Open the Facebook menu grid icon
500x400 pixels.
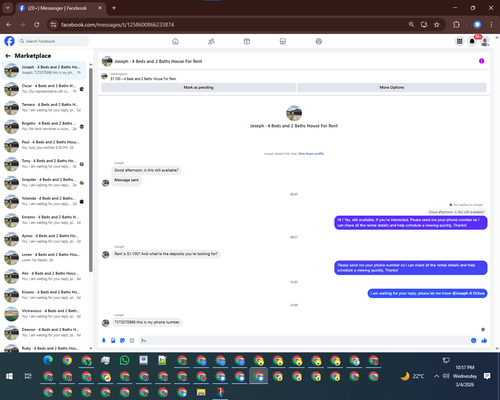click(459, 41)
